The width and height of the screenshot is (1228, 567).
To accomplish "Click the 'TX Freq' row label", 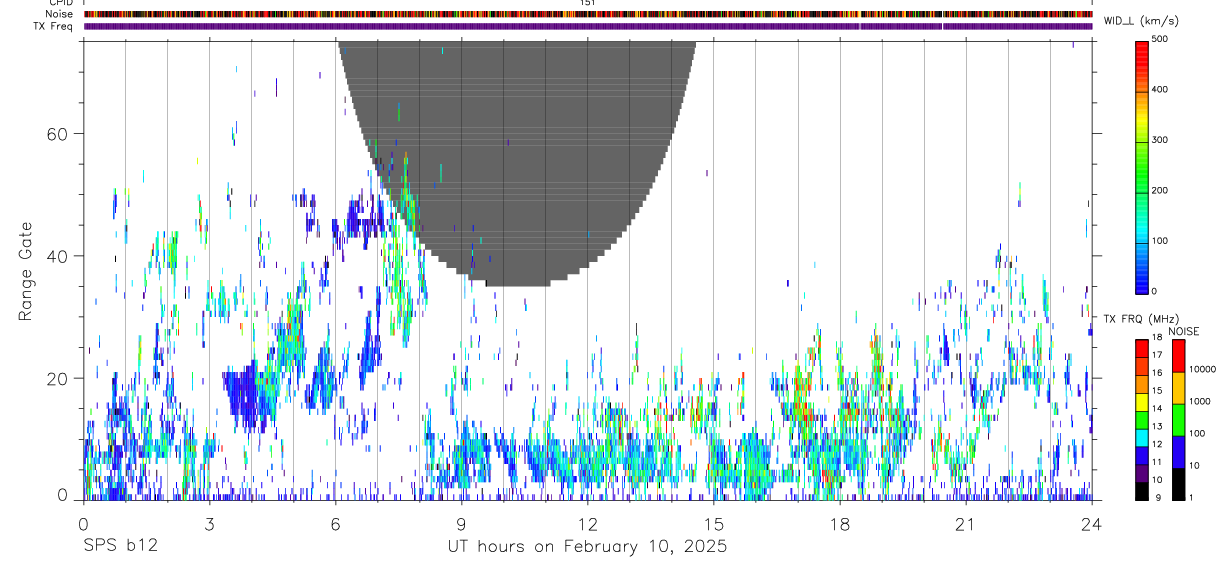I will 54,26.
